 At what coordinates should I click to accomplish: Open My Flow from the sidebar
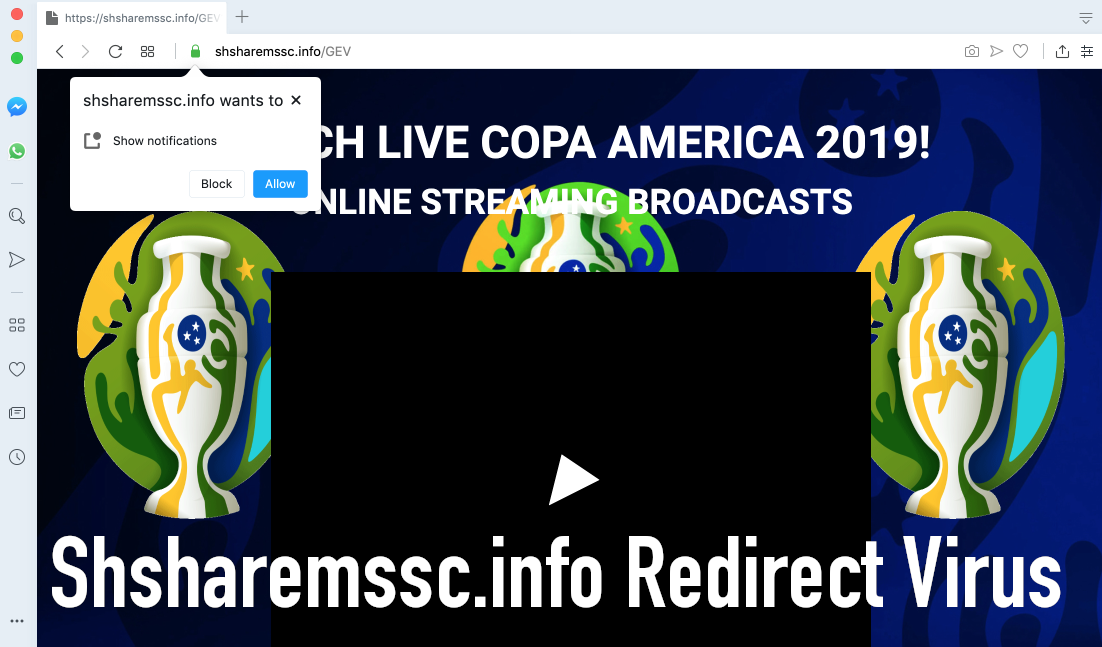16,259
